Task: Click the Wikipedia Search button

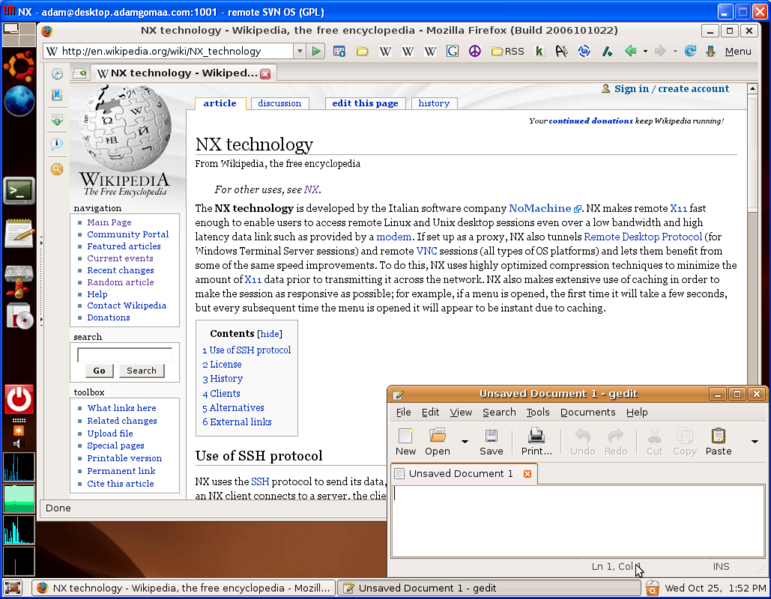Action: pos(142,370)
